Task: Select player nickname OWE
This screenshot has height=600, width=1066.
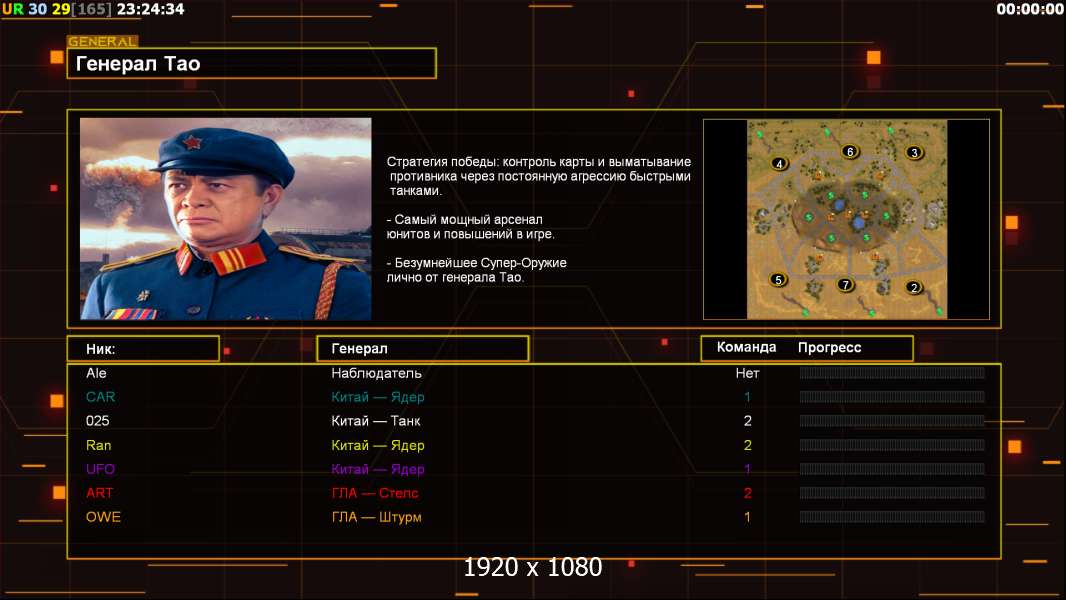Action: (103, 517)
